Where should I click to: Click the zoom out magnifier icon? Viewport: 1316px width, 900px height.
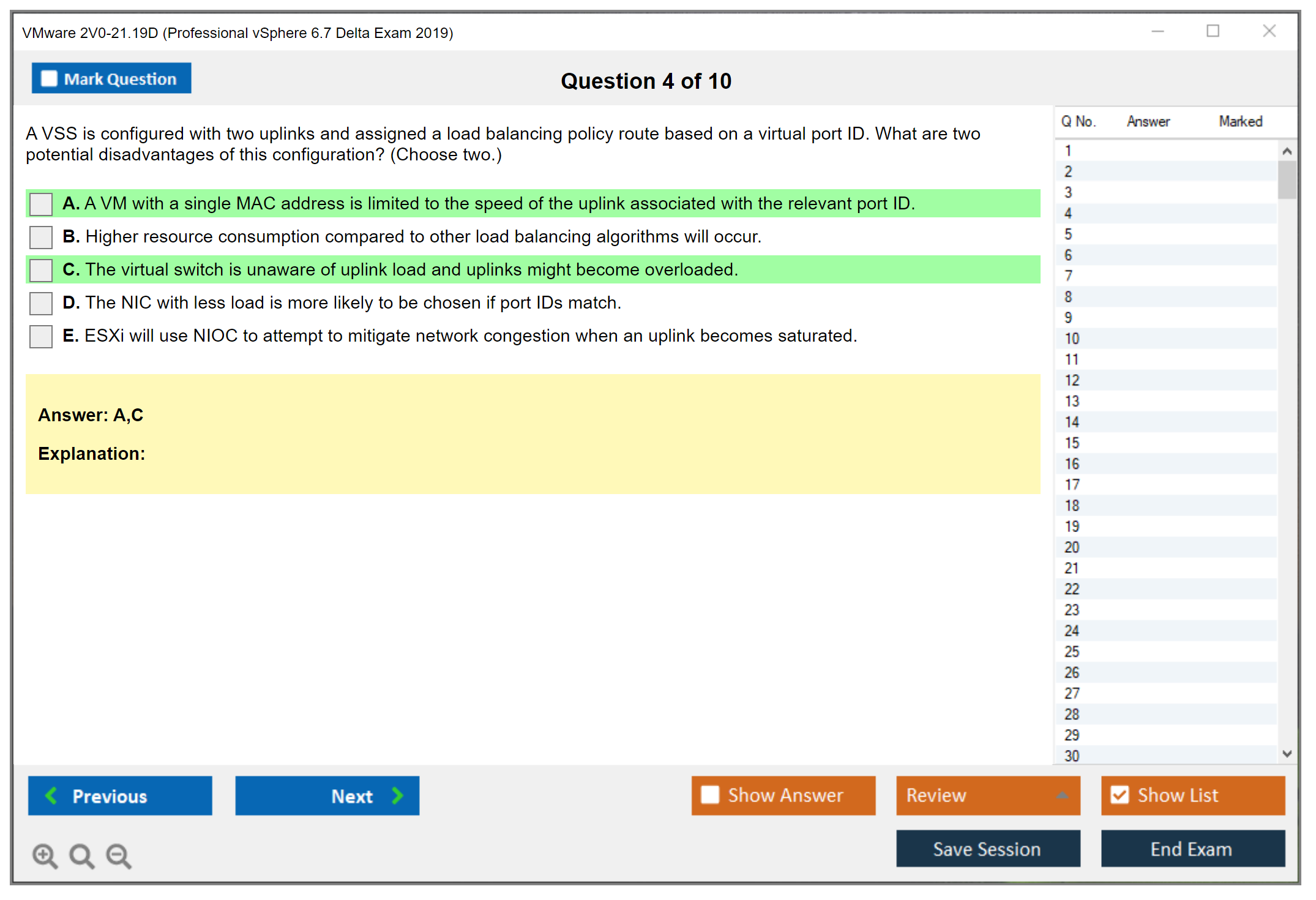(x=119, y=855)
